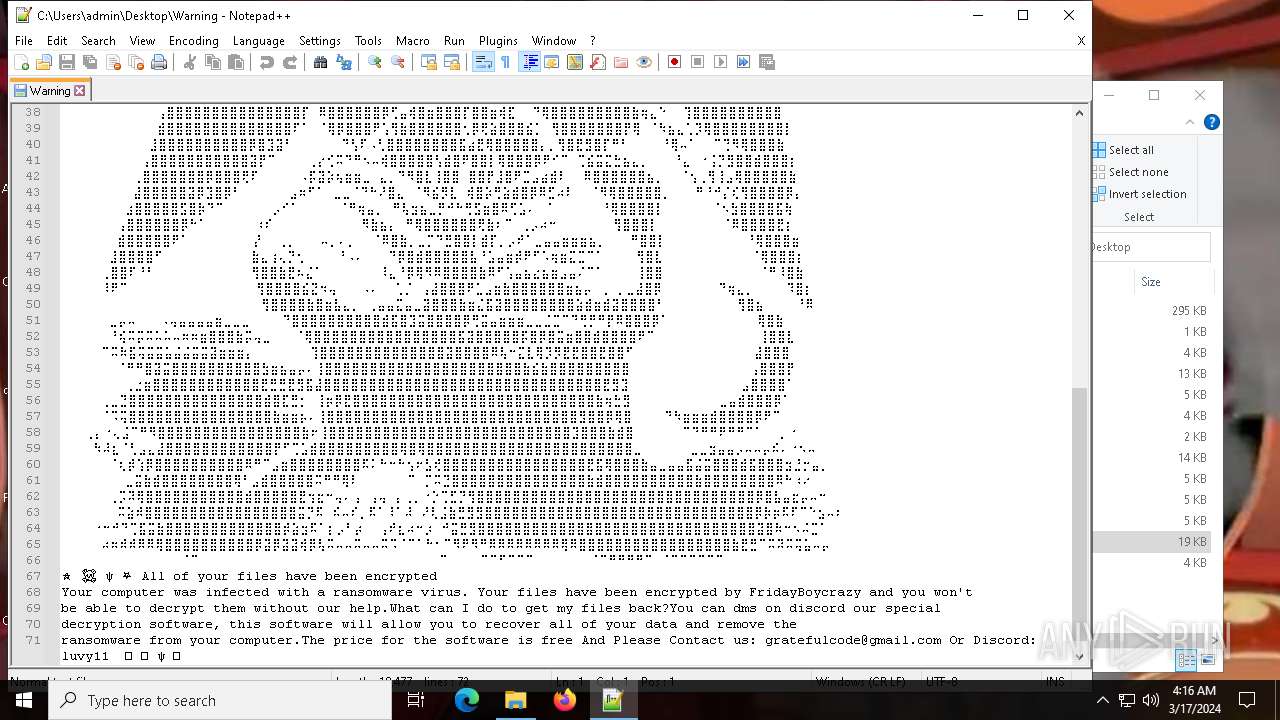
Task: Click the user-defined language icon
Action: [551, 62]
